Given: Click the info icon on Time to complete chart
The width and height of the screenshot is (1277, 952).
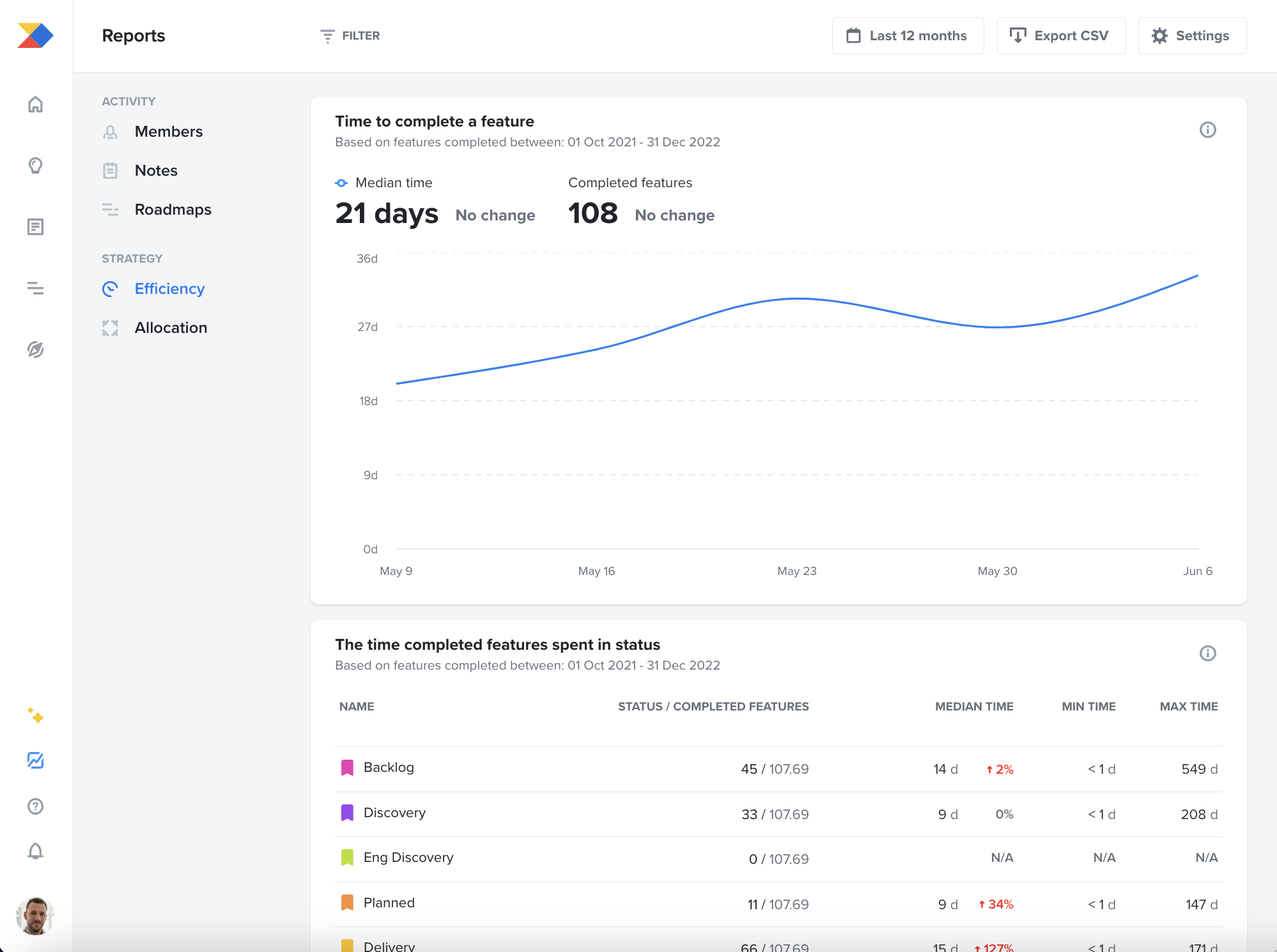Looking at the screenshot, I should pyautogui.click(x=1207, y=130).
